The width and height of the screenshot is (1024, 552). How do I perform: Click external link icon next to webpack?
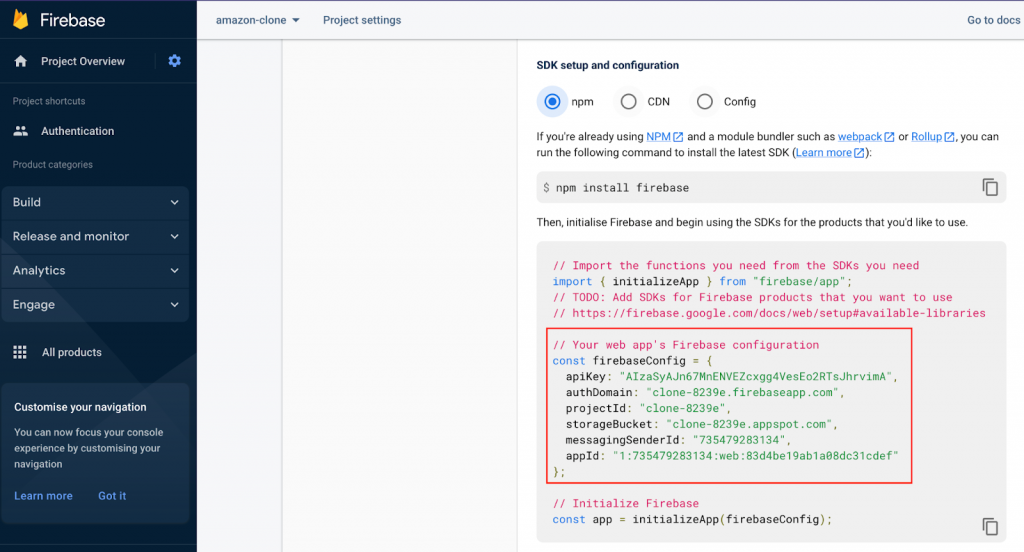point(889,137)
